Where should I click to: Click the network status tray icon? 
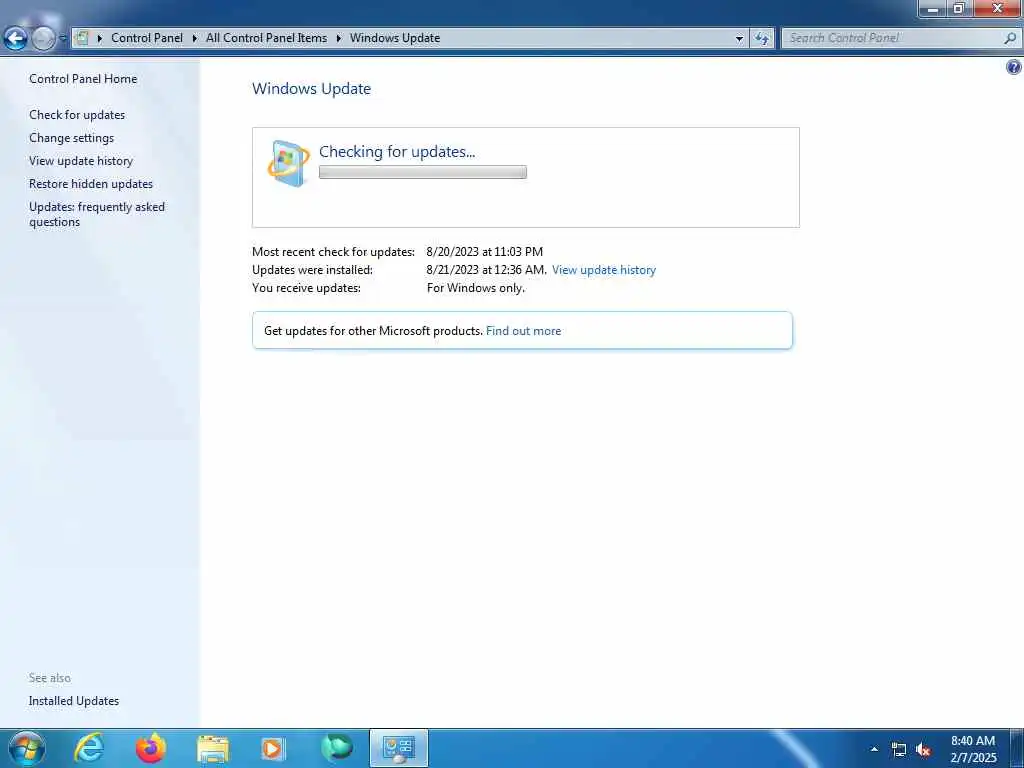899,750
